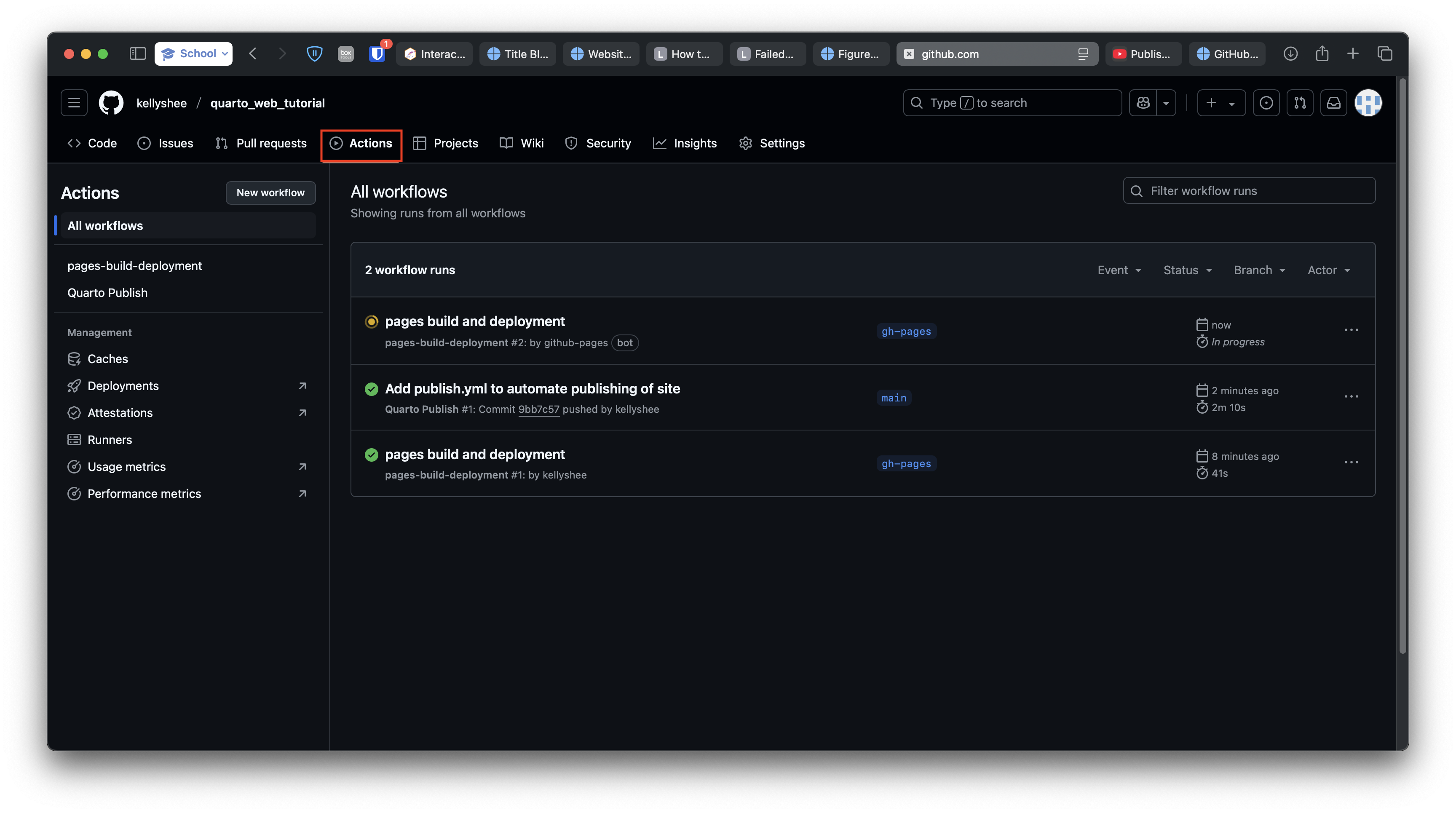The image size is (1456, 813).
Task: Focus the 'Type / to search' field
Action: [1012, 103]
